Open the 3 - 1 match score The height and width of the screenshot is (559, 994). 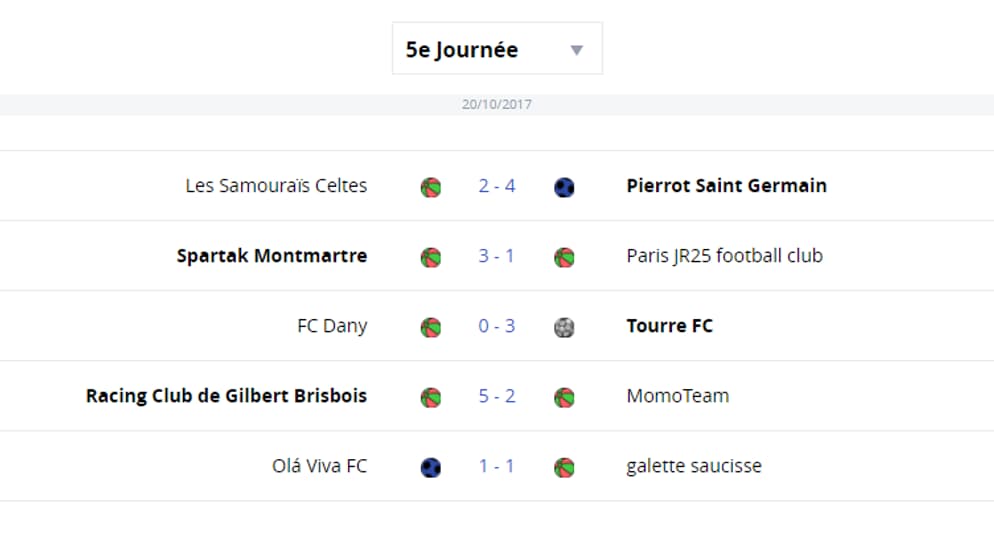coord(496,255)
